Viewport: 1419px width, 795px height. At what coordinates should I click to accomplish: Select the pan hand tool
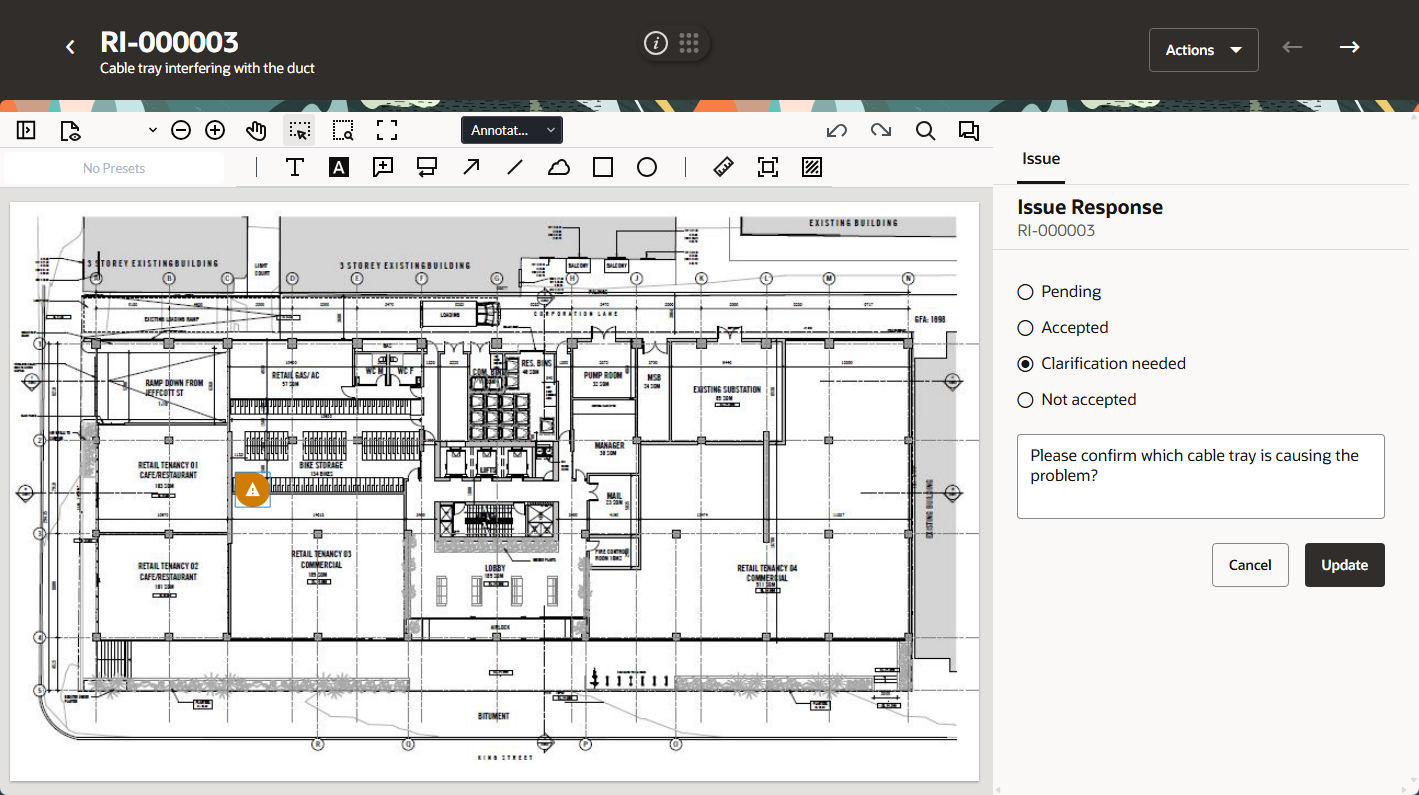pos(257,130)
